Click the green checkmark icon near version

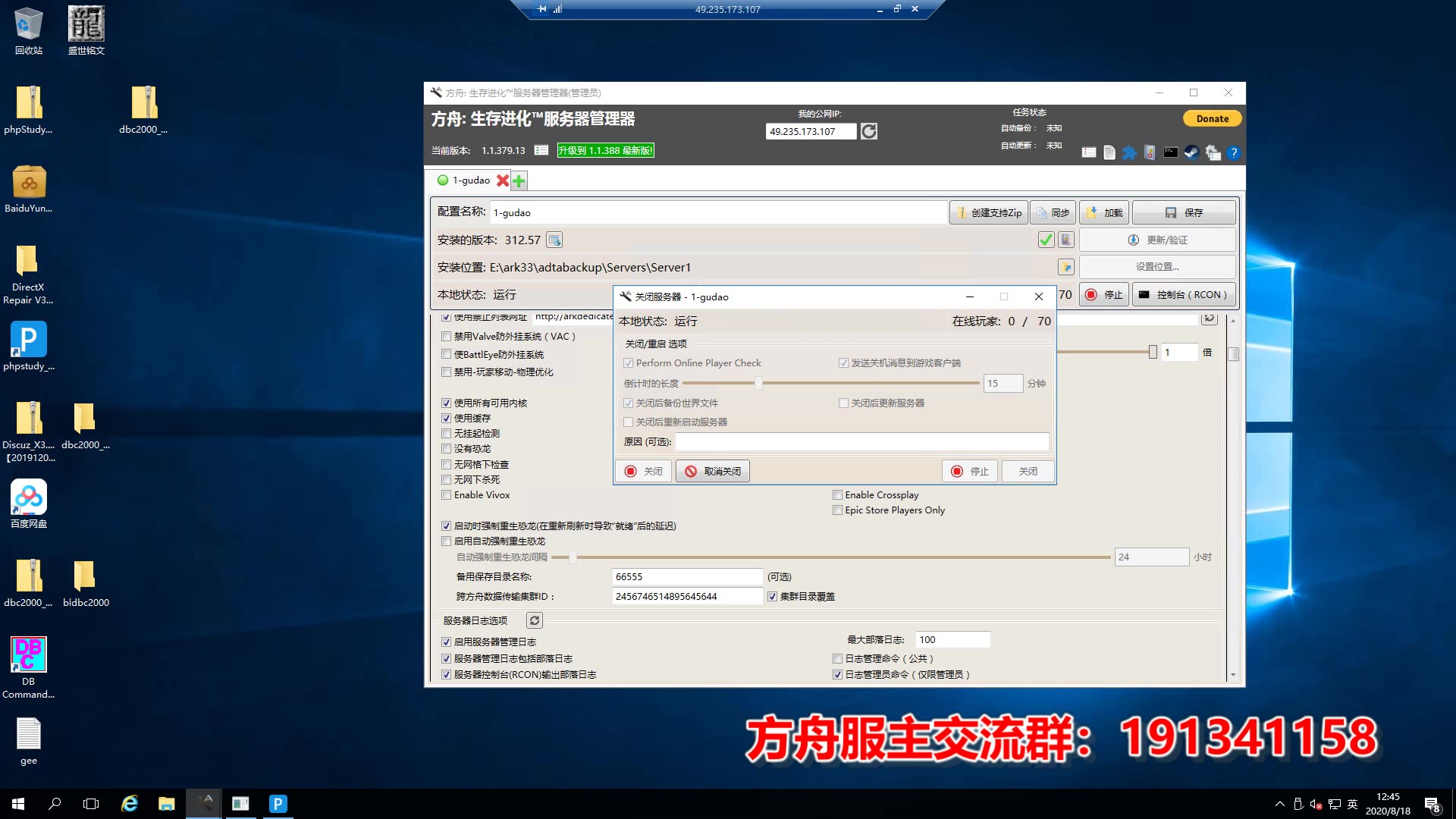click(1046, 240)
